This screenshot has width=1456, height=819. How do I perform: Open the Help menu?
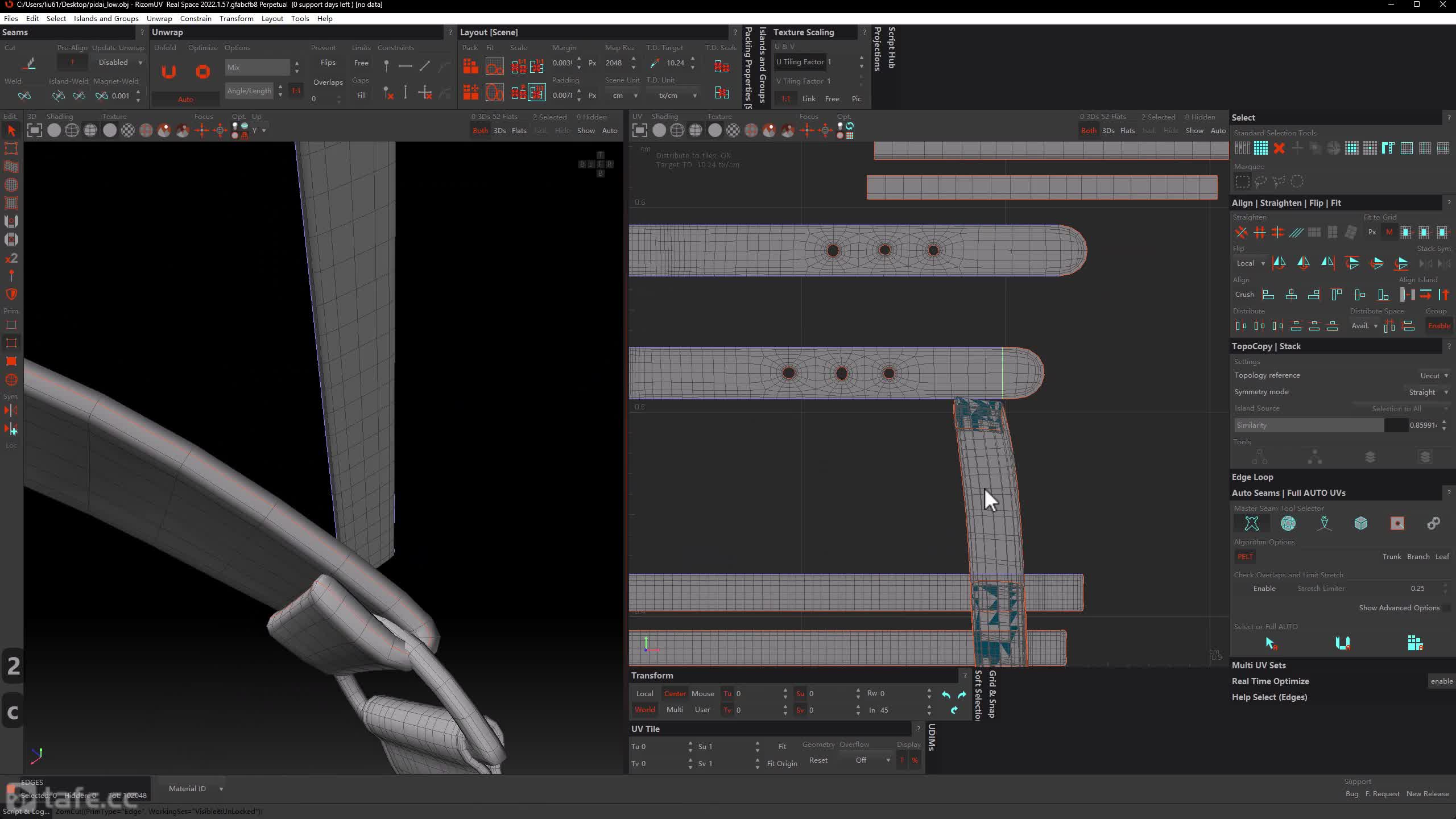[x=325, y=19]
